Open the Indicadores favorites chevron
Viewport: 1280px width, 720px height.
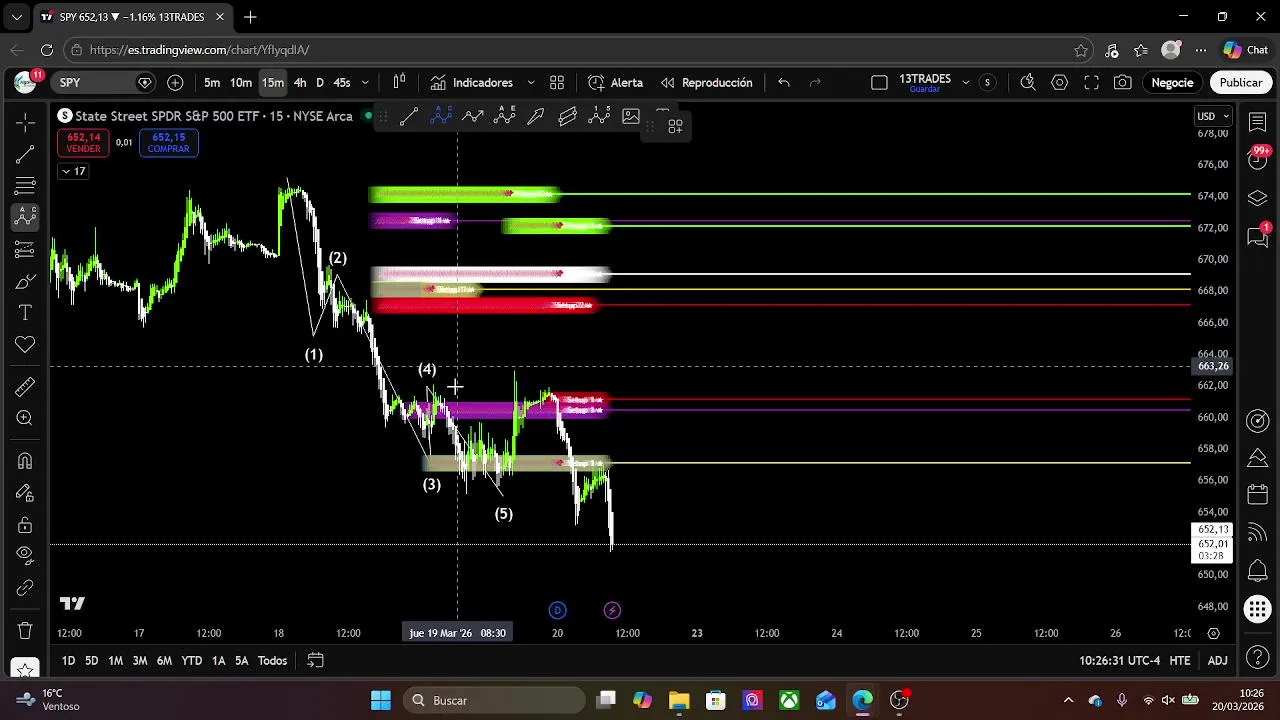(530, 83)
